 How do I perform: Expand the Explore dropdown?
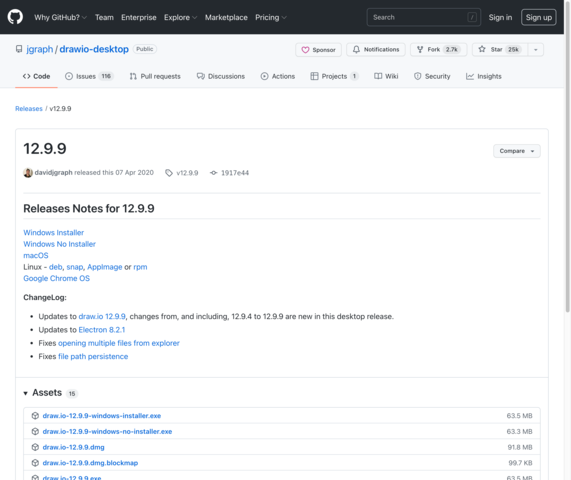click(180, 17)
